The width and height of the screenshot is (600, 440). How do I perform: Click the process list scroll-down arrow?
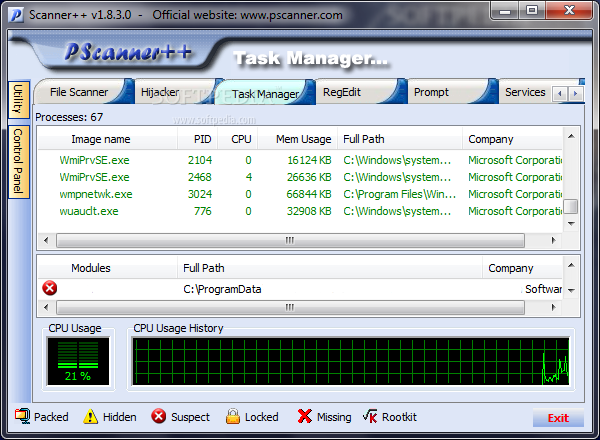pos(571,223)
